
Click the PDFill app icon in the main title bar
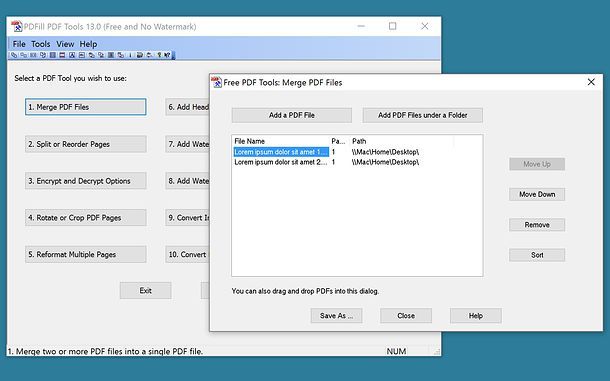coord(17,26)
